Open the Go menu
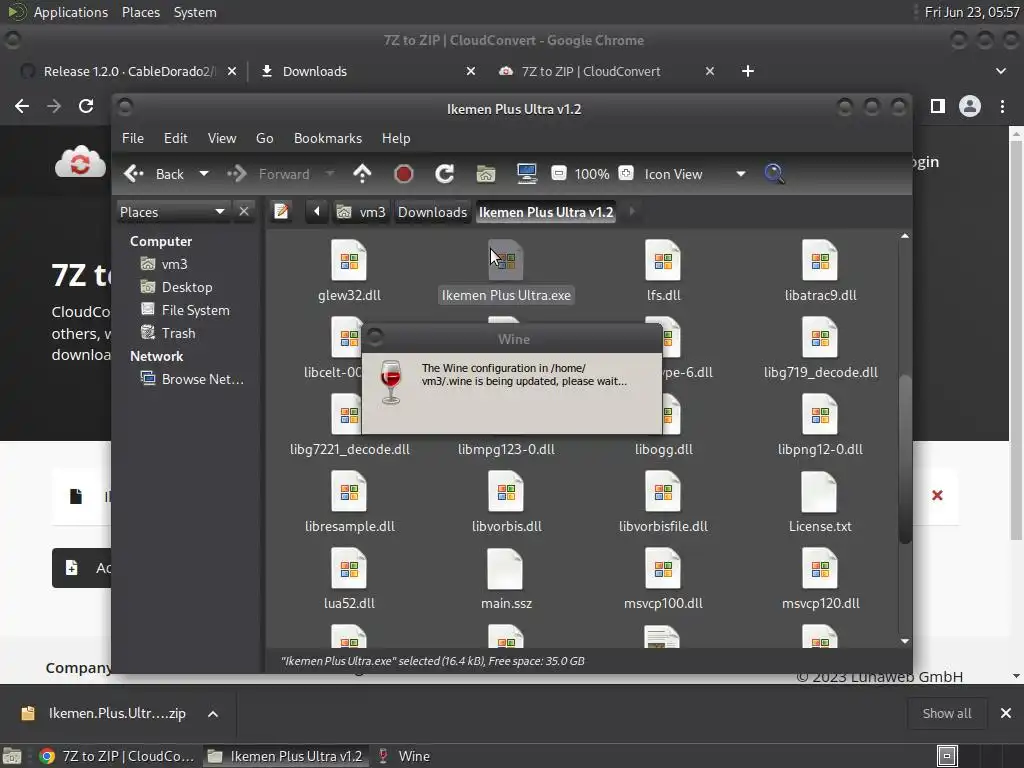The width and height of the screenshot is (1024, 768). pos(264,138)
